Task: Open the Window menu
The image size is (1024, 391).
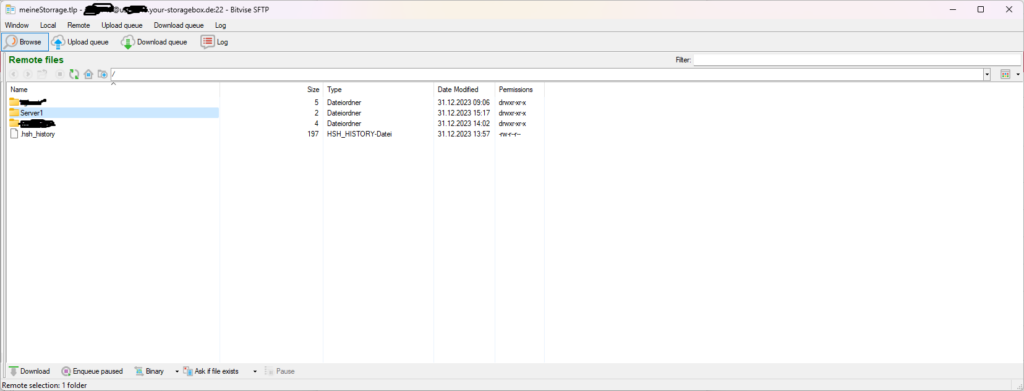Action: [16, 25]
